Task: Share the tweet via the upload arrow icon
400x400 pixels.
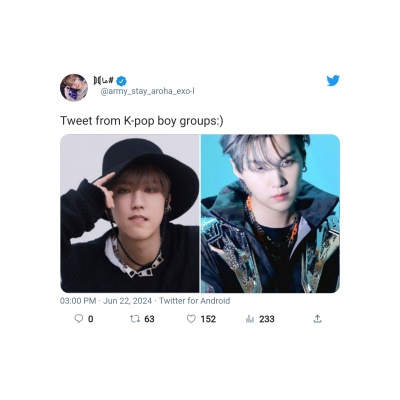Action: point(317,319)
